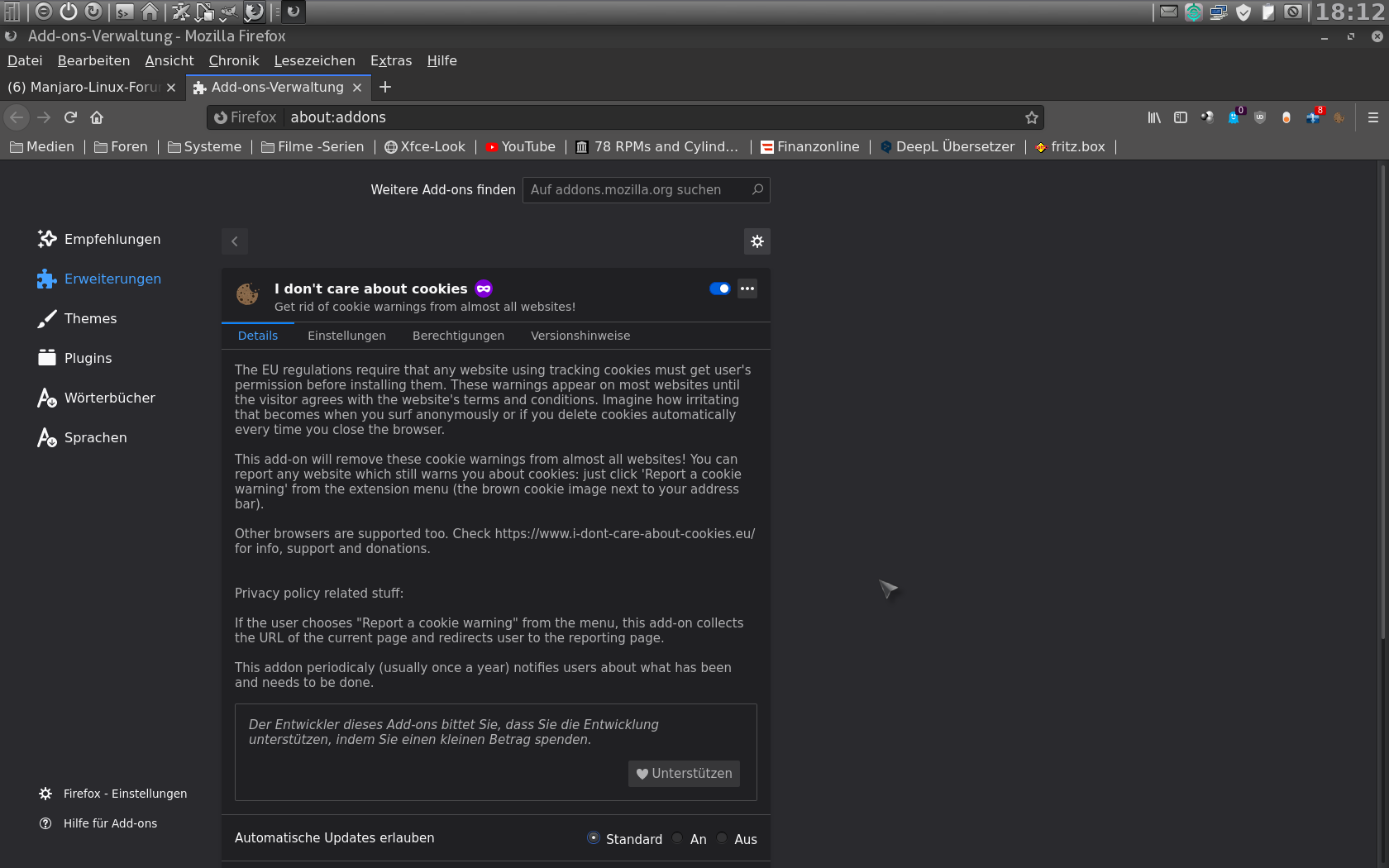Open new tab with plus icon
Viewport: 1389px width, 868px height.
385,87
